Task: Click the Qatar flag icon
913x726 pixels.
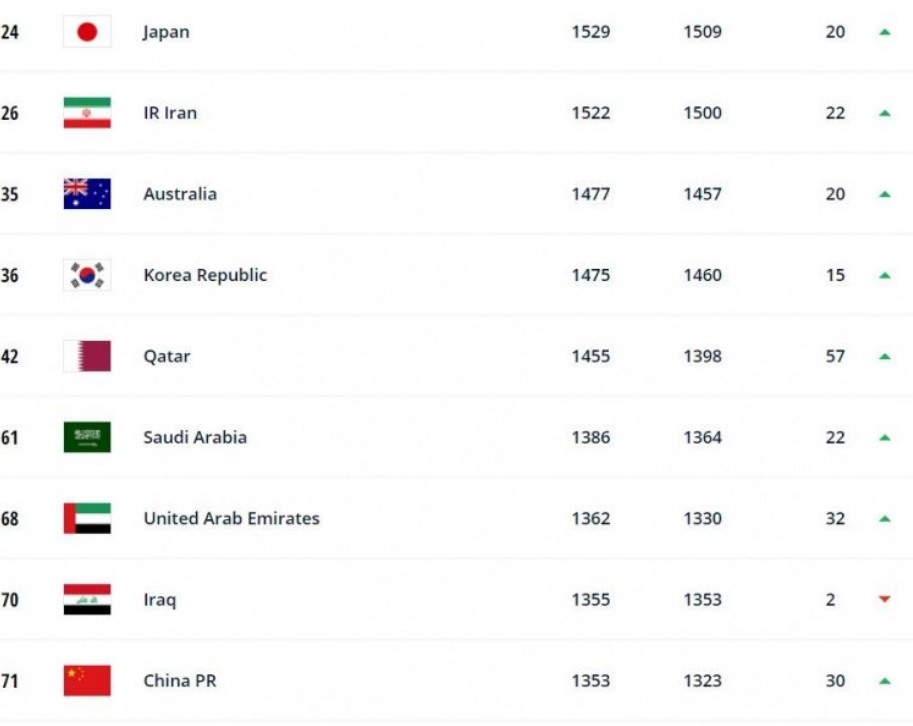Action: tap(87, 356)
